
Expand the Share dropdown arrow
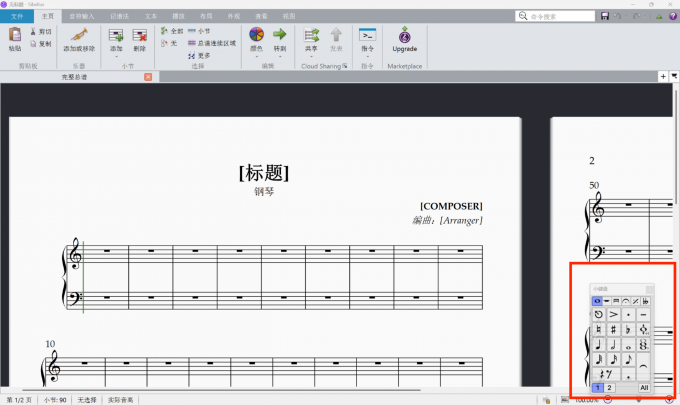311,56
